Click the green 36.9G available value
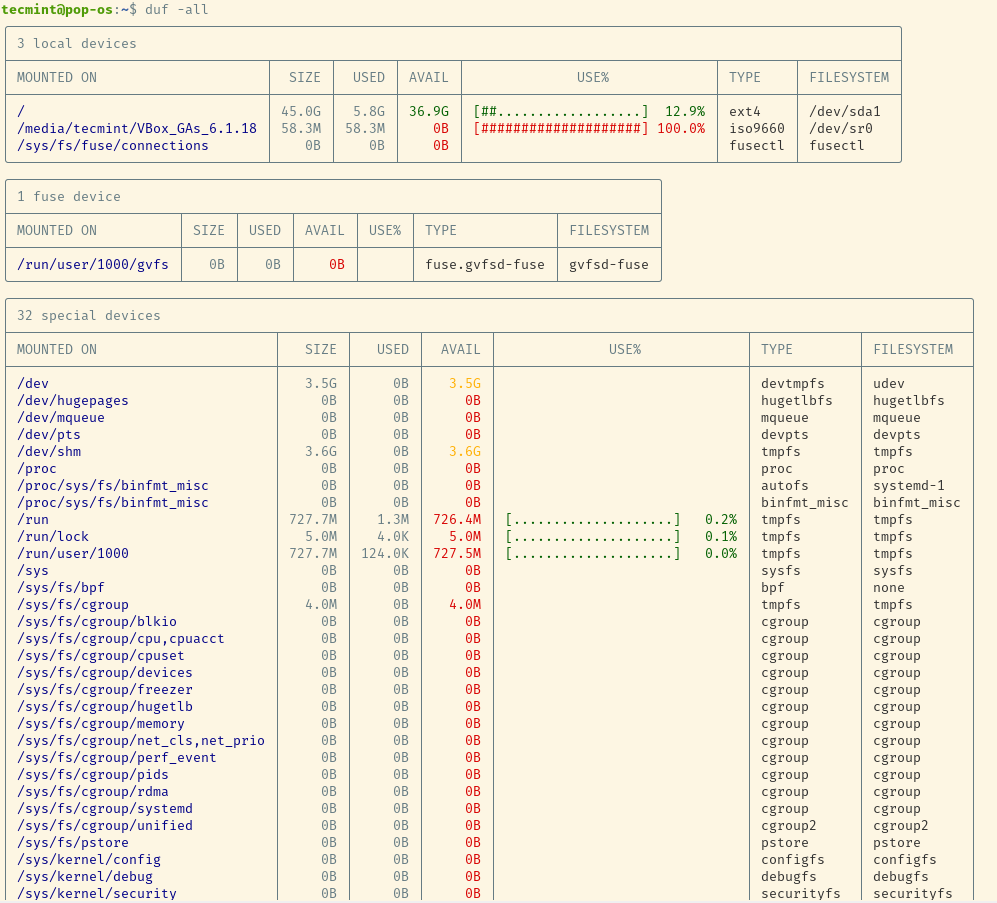This screenshot has height=903, width=997. pyautogui.click(x=429, y=111)
